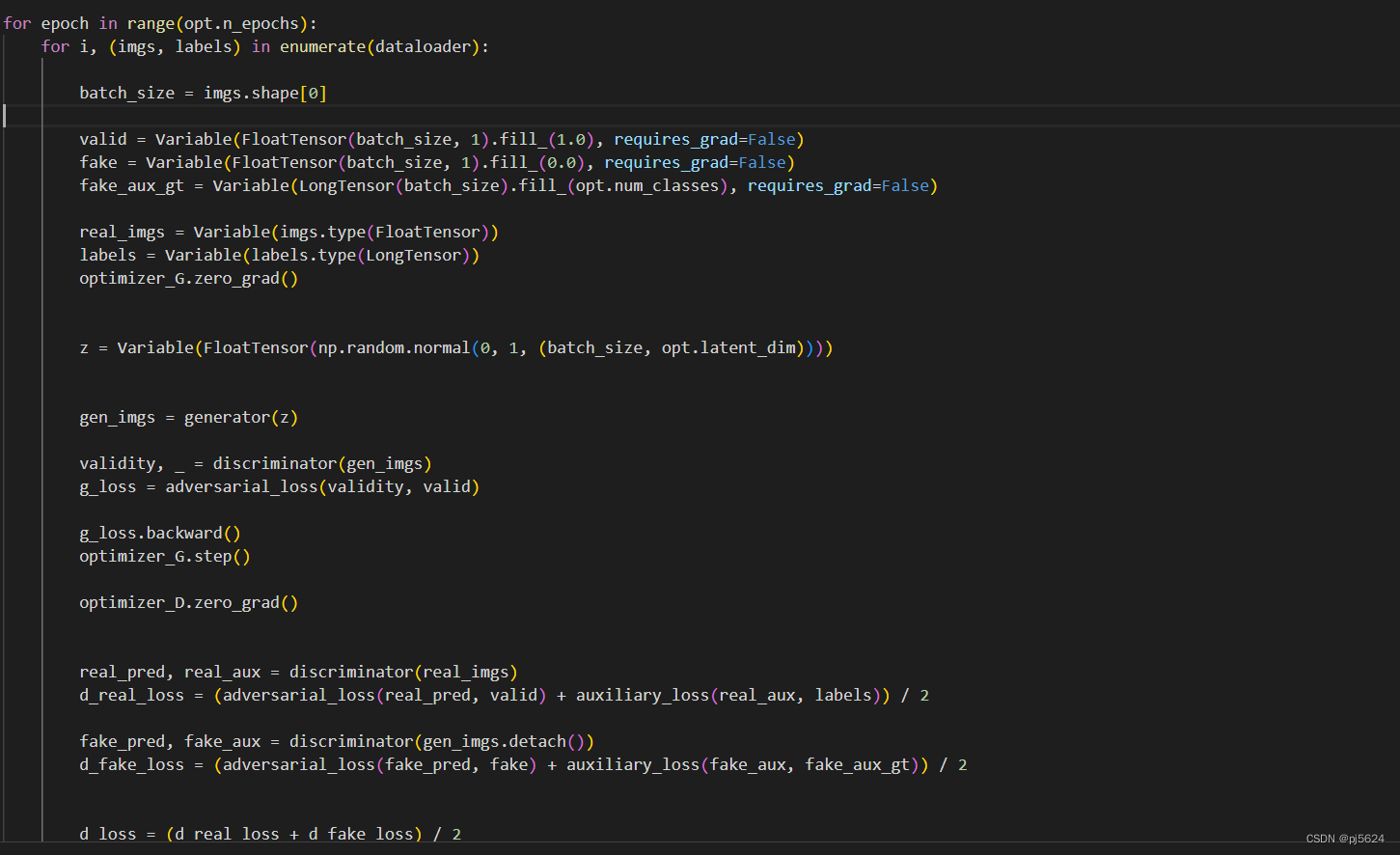The width and height of the screenshot is (1400, 855).
Task: Click the line starting 'd_fake_loss = (adversarial_loss'
Action: click(523, 764)
